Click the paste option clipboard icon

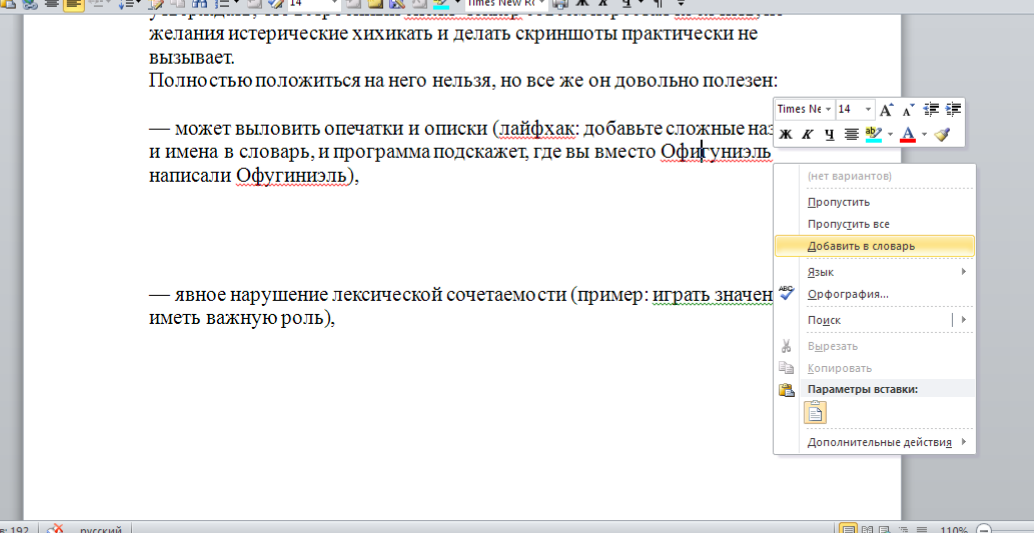coord(816,411)
